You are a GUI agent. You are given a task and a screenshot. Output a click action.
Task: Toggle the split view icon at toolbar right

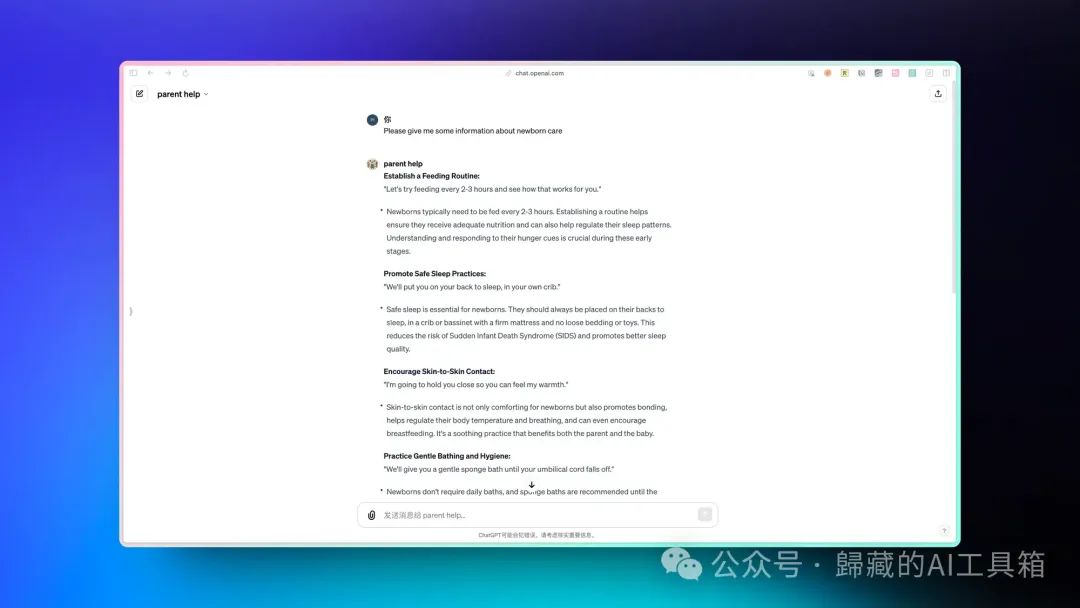(x=946, y=73)
